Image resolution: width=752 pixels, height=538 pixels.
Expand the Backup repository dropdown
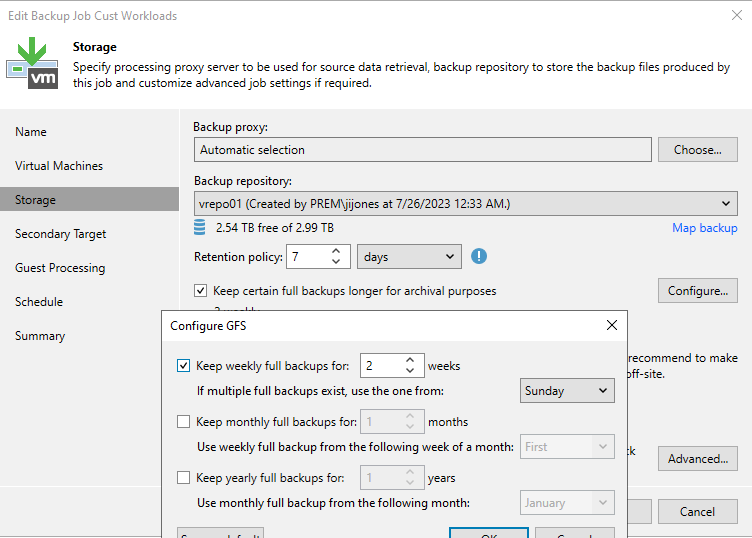465,204
